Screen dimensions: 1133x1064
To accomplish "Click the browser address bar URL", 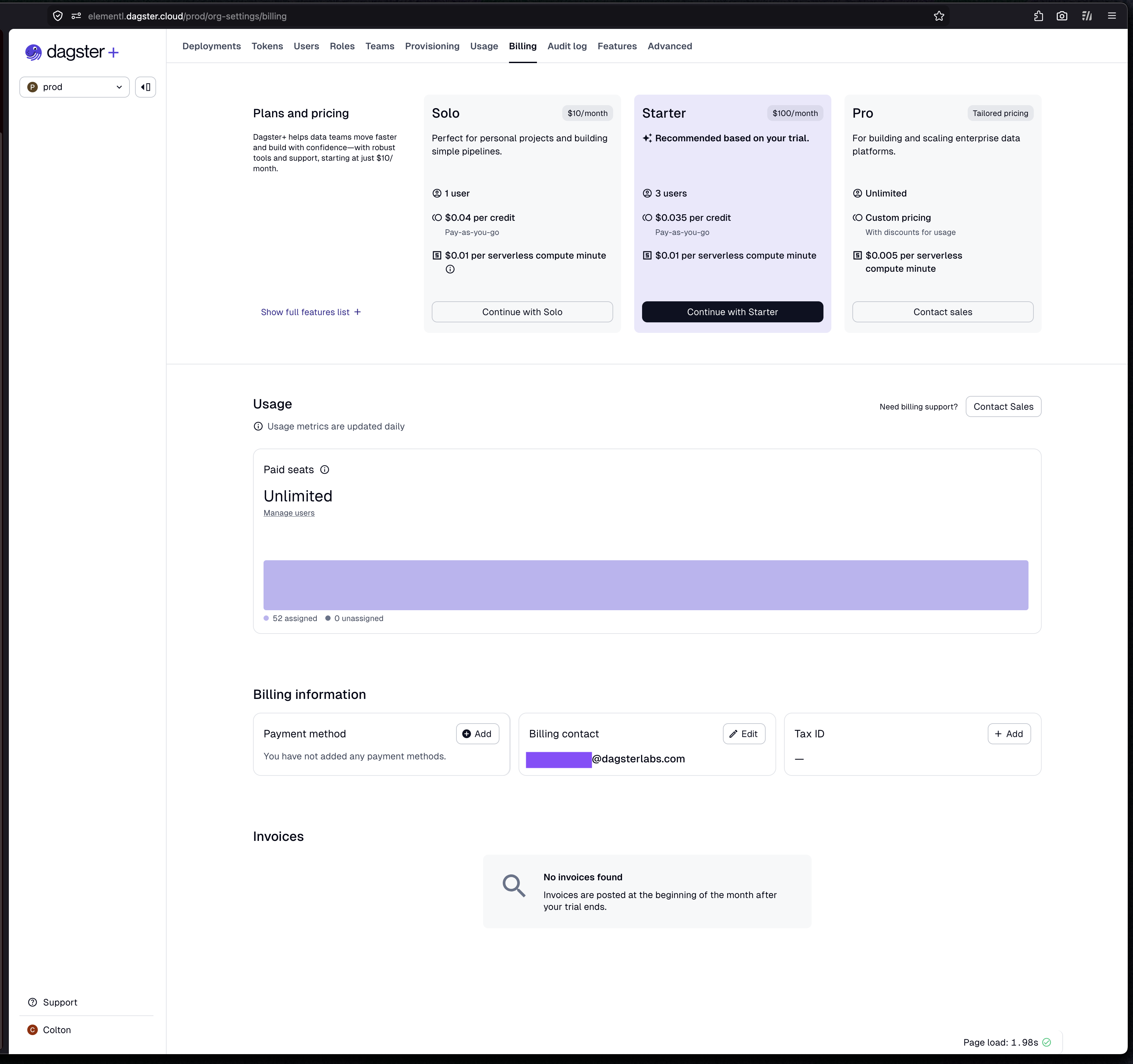I will tap(187, 16).
